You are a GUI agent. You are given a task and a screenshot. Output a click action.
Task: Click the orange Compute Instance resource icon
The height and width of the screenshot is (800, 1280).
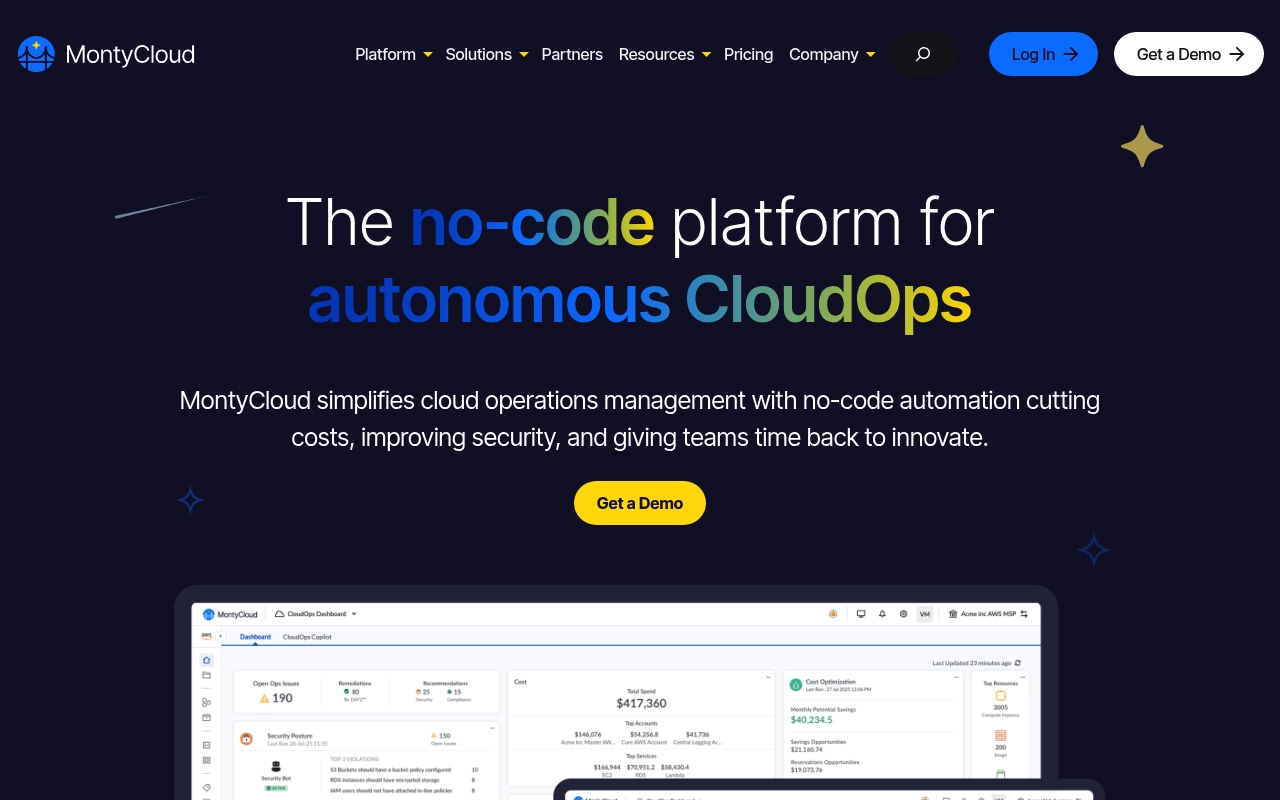coord(1000,696)
